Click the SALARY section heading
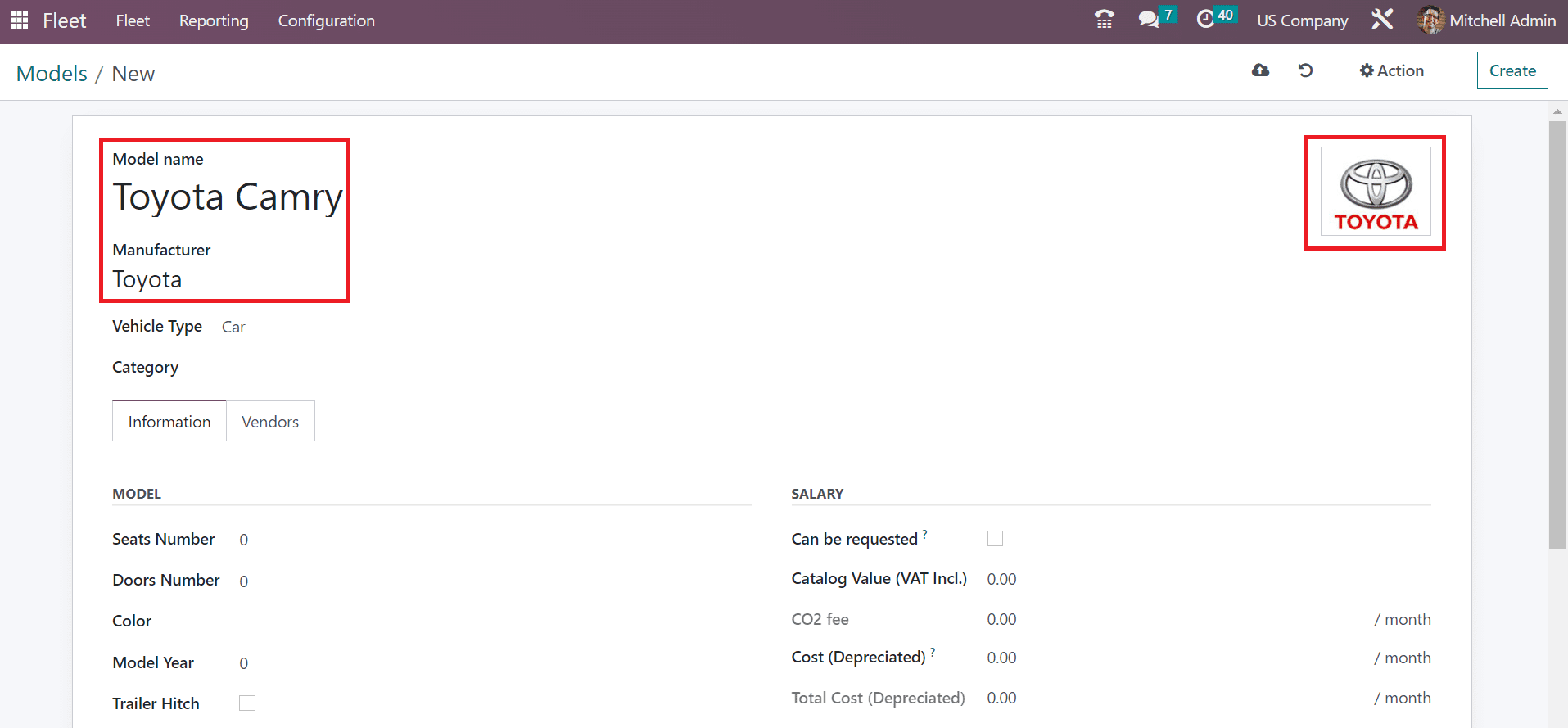 [x=817, y=494]
